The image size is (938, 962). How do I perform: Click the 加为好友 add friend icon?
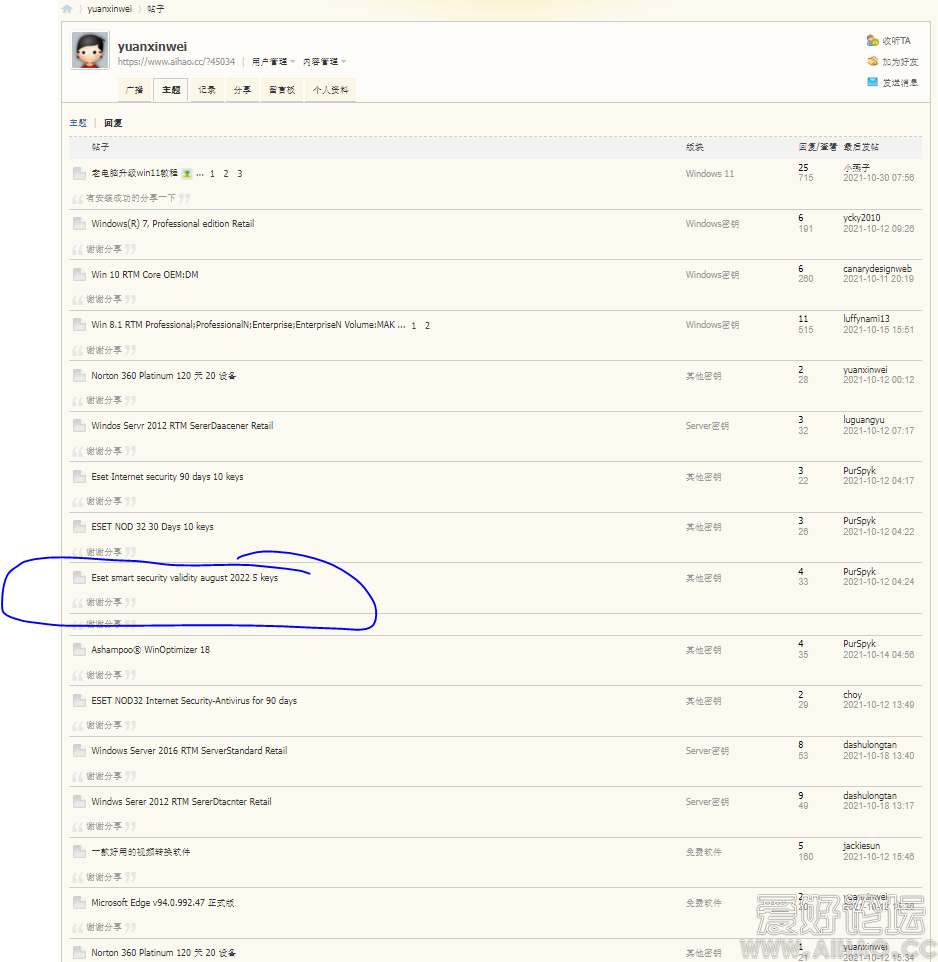pyautogui.click(x=873, y=62)
